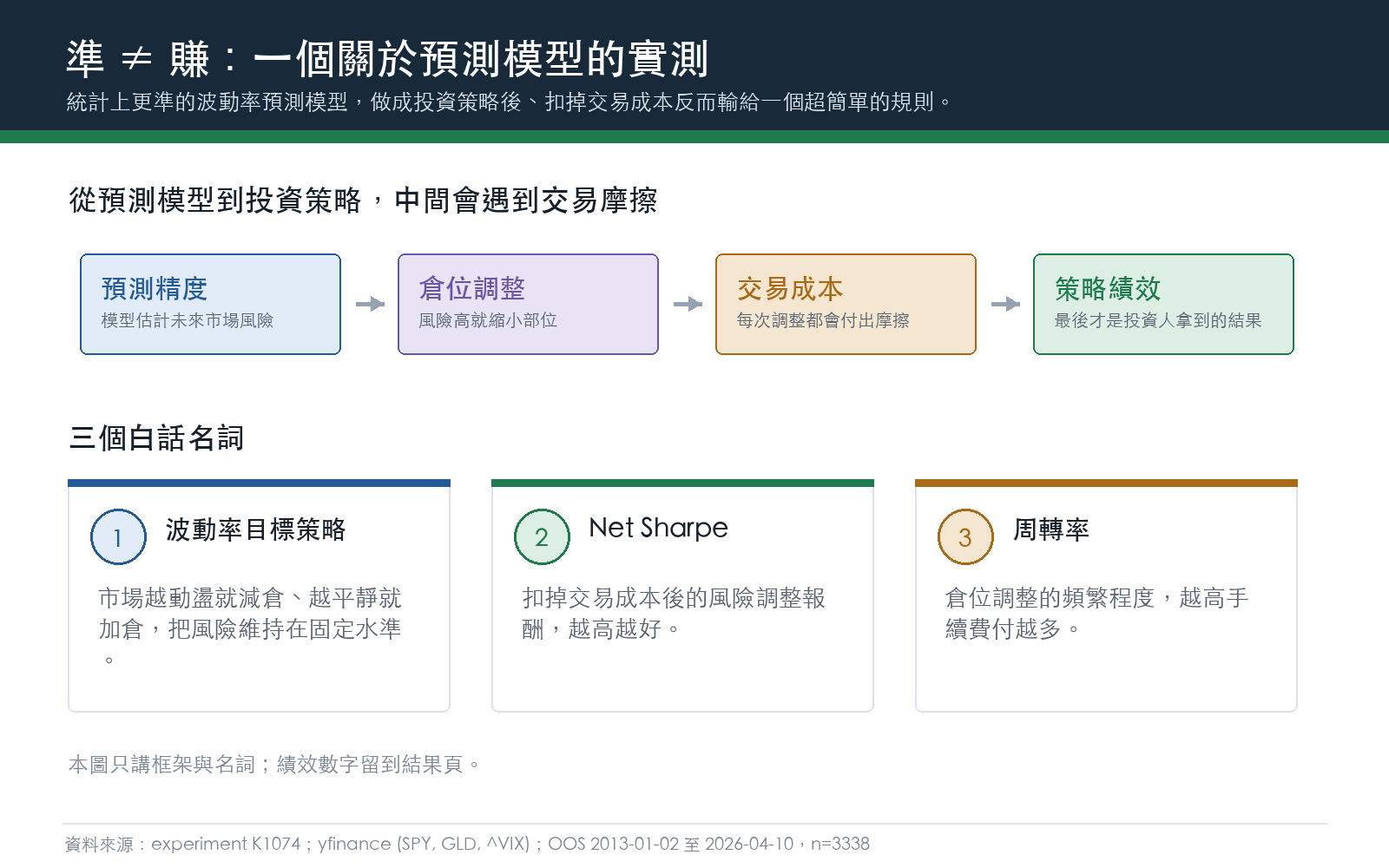Screen dimensions: 1389x868
Task: Click the subtitle starting with 統計上更準的波動率預測模型
Action: pos(509,102)
